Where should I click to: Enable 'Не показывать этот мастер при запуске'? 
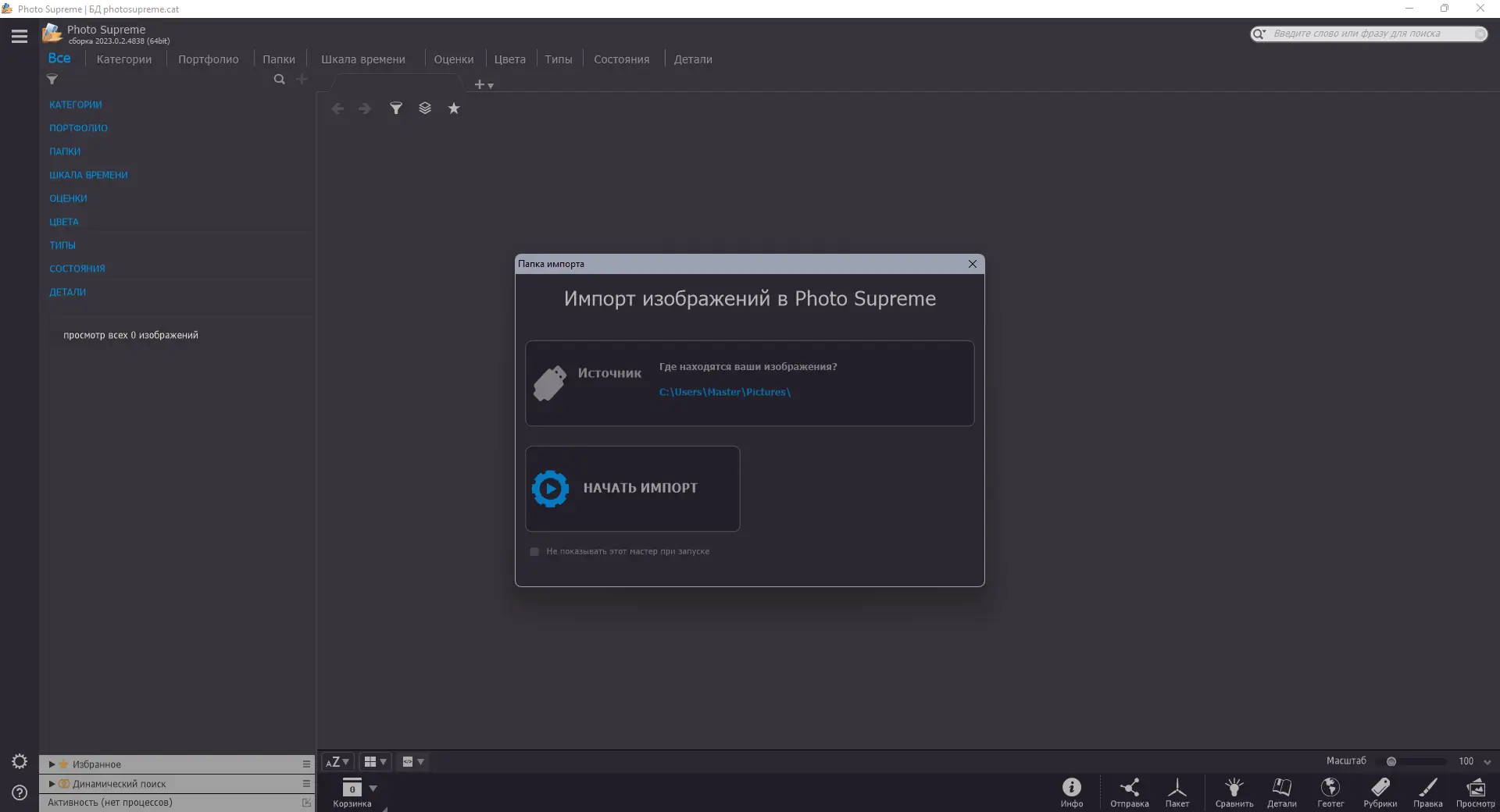[x=534, y=551]
